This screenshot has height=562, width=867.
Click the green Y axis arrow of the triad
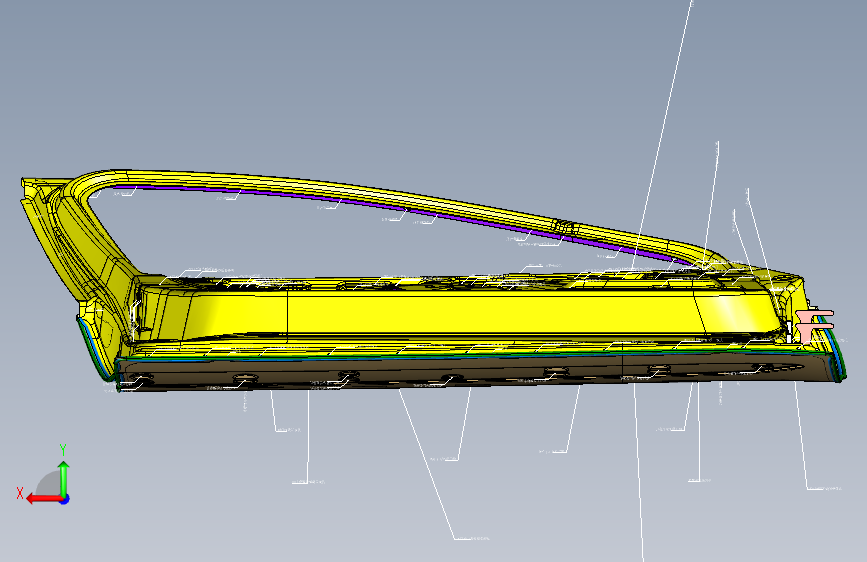pos(64,478)
